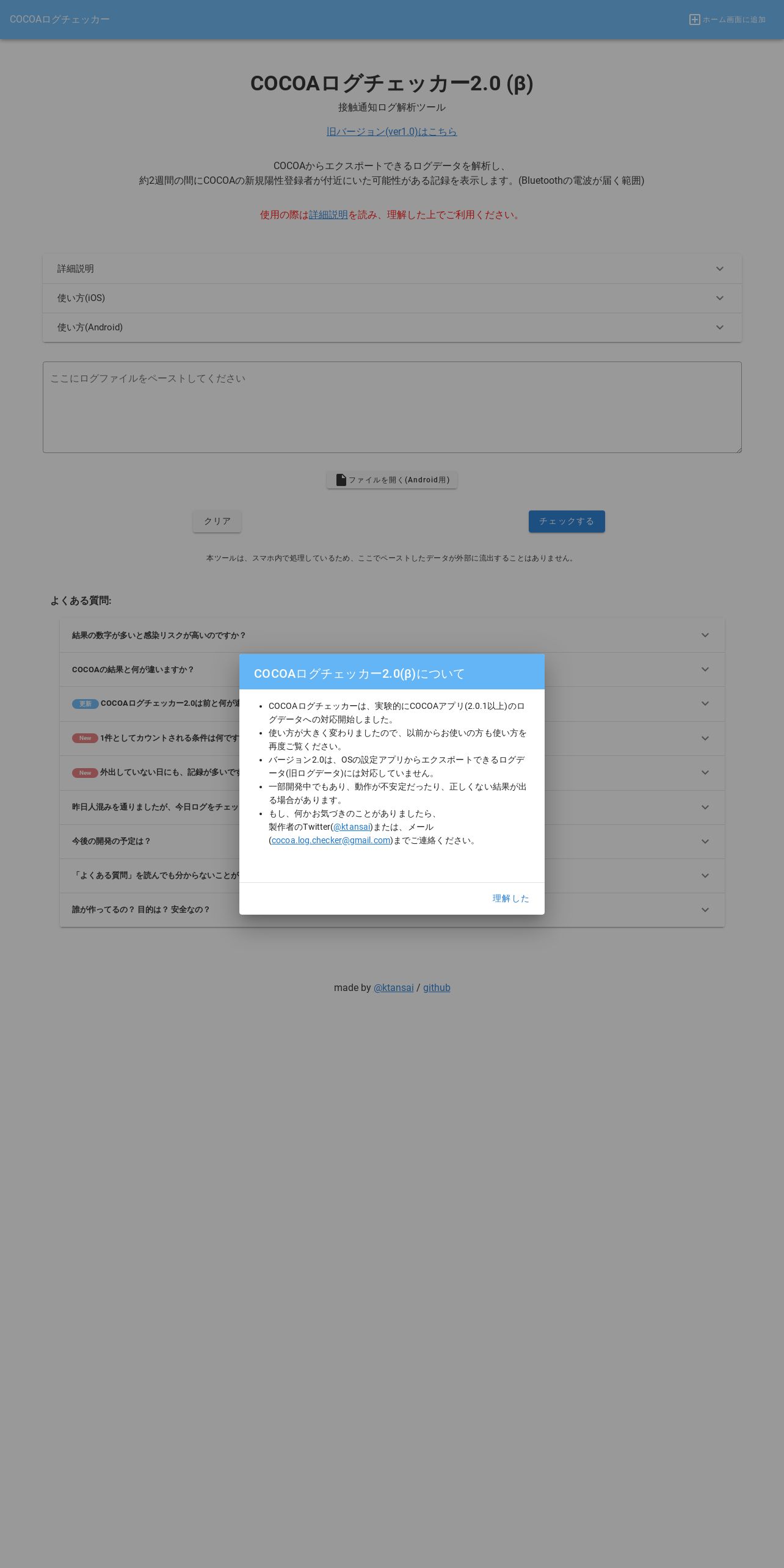The height and width of the screenshot is (1568, 784).
Task: Expand chevron for 外出していない日にも row
Action: point(705,772)
